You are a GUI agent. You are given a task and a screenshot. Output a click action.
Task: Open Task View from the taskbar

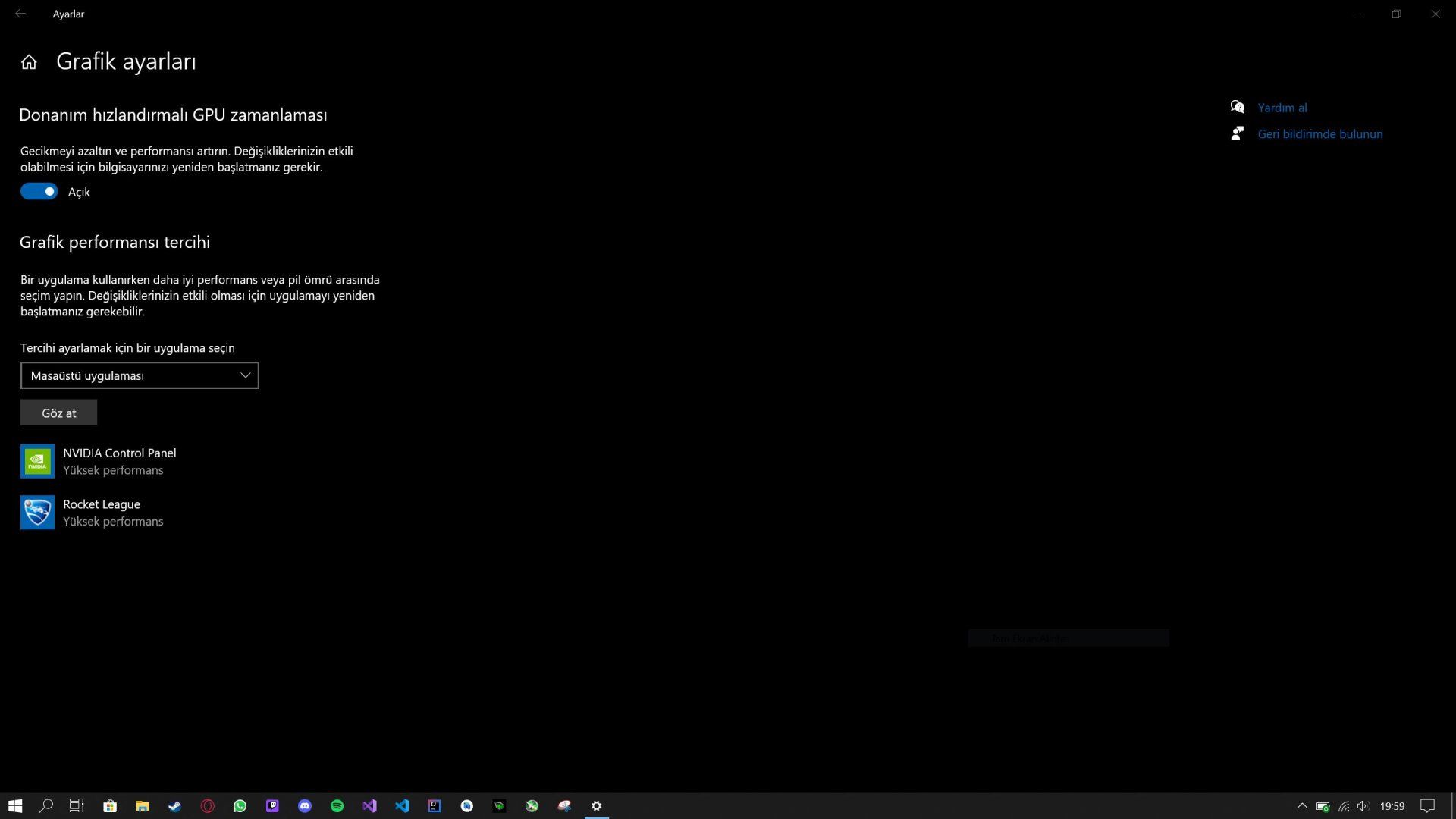coord(77,805)
